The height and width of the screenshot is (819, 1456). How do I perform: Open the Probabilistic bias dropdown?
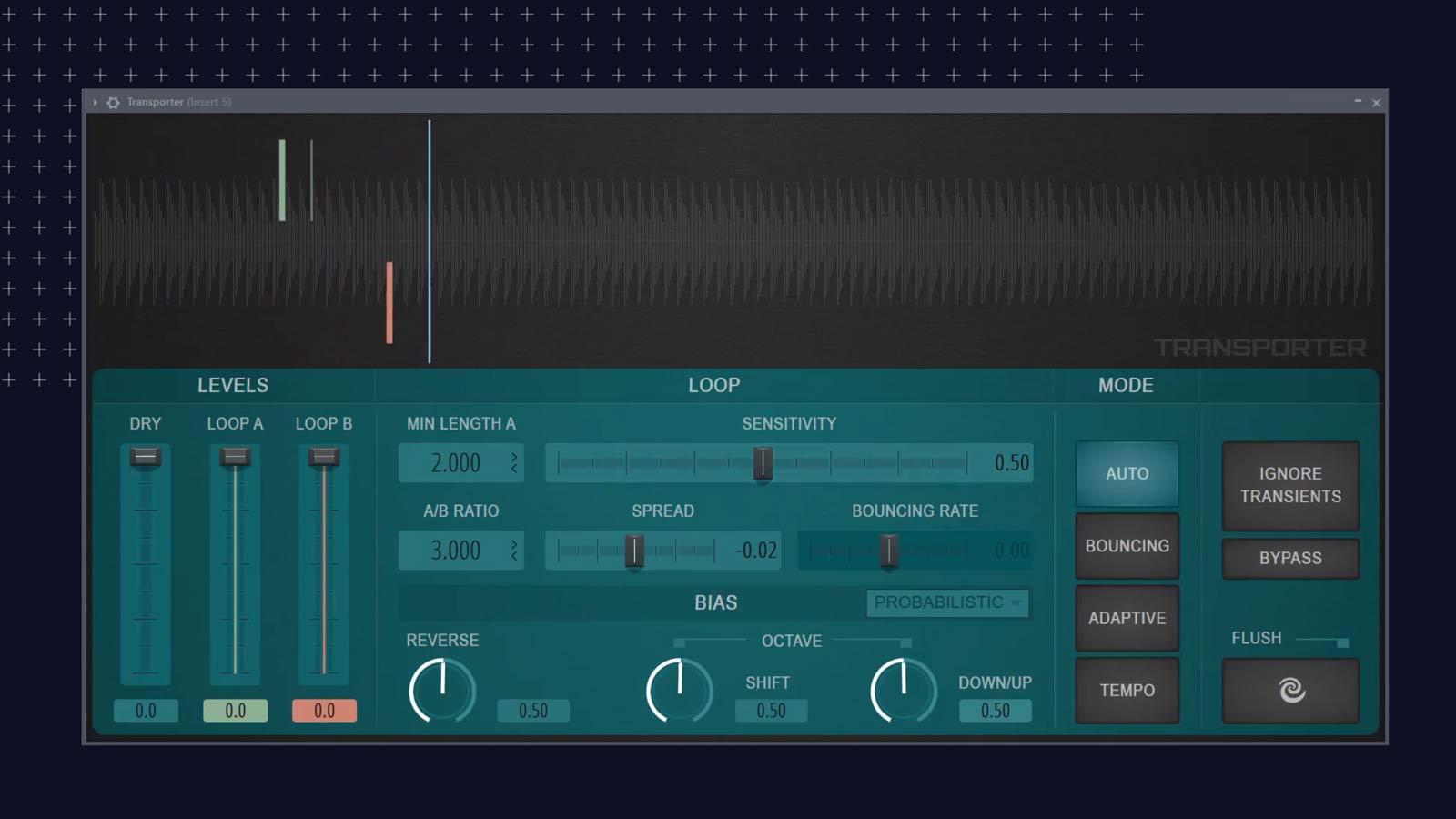pos(946,602)
